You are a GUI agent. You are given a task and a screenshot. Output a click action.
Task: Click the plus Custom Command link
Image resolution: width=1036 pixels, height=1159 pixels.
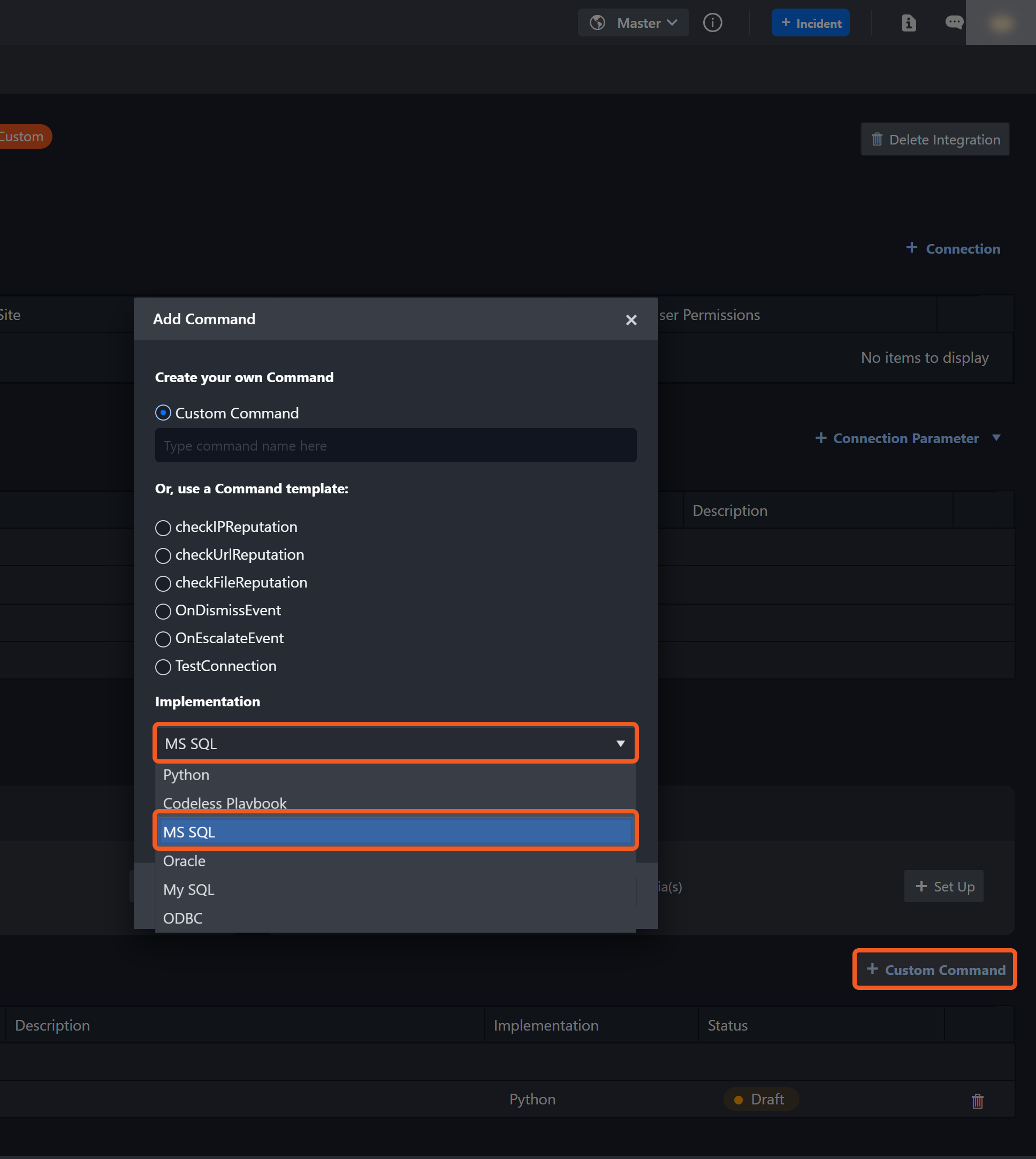point(935,970)
